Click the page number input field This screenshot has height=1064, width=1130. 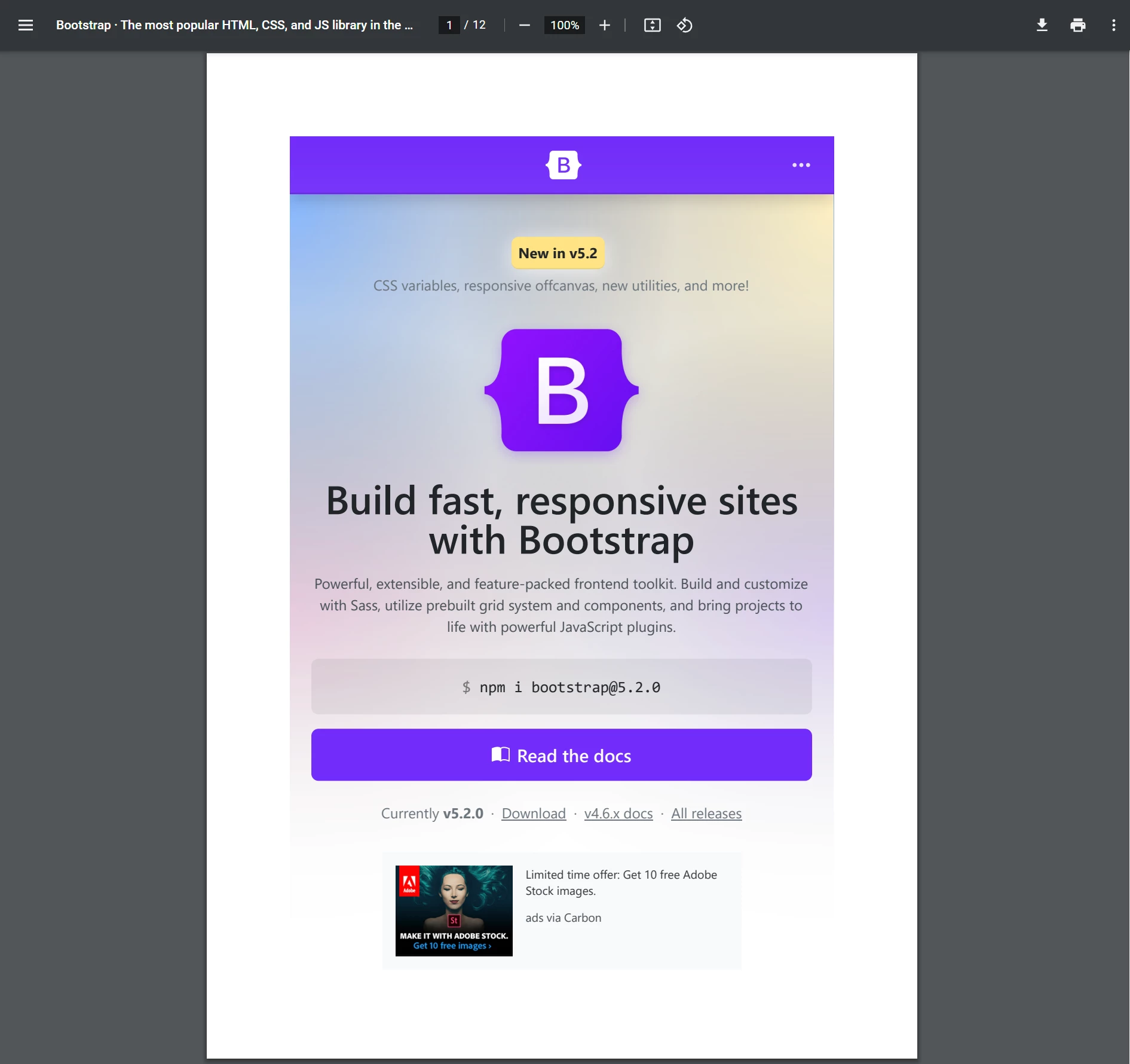(x=449, y=25)
